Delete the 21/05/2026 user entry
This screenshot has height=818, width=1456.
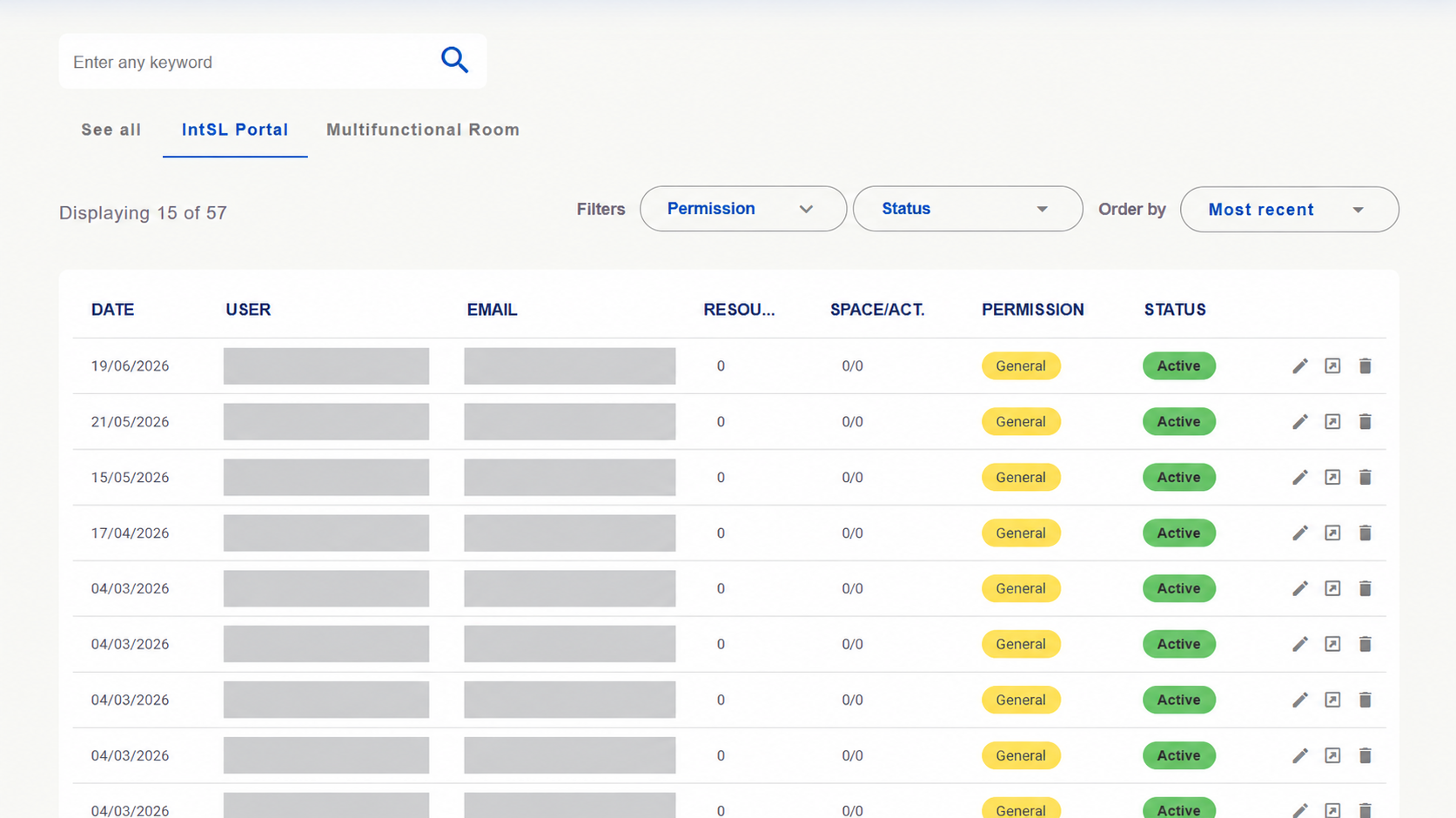pyautogui.click(x=1365, y=422)
